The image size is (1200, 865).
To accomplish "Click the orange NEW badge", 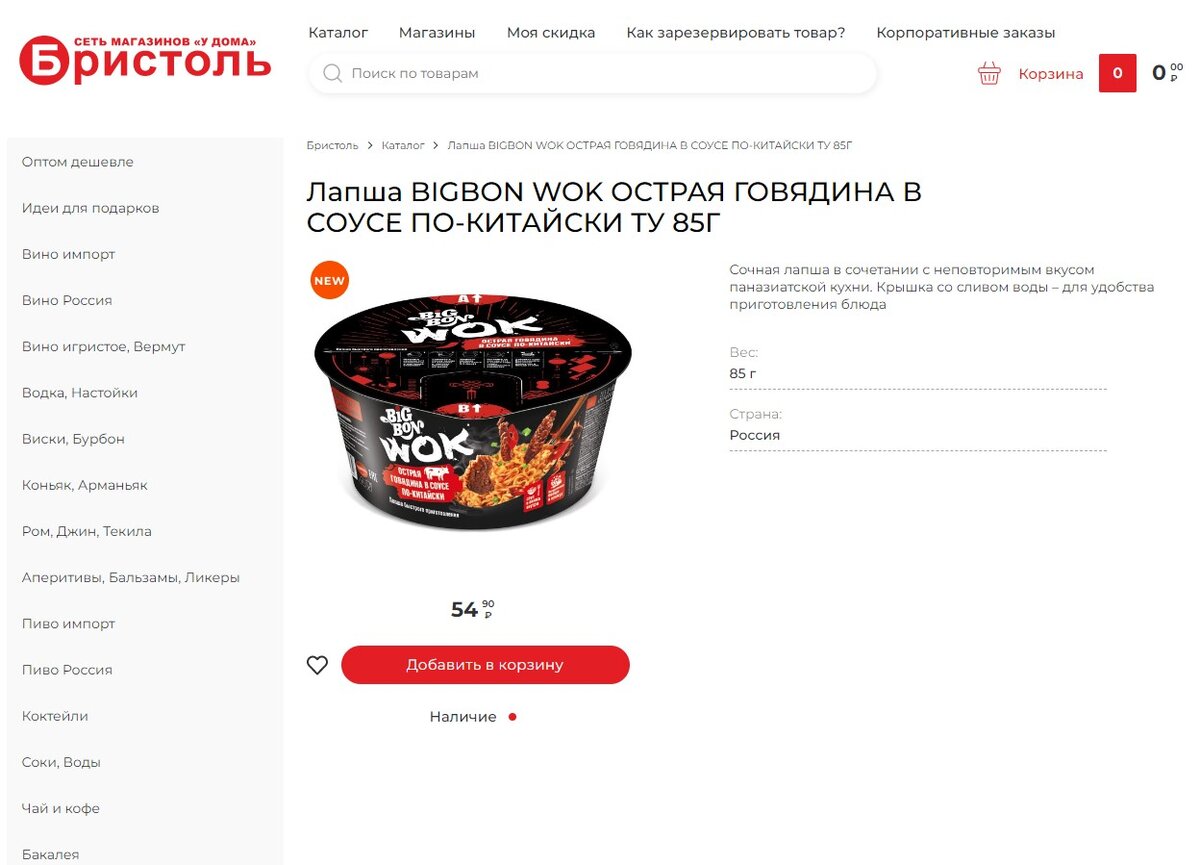I will [x=329, y=281].
